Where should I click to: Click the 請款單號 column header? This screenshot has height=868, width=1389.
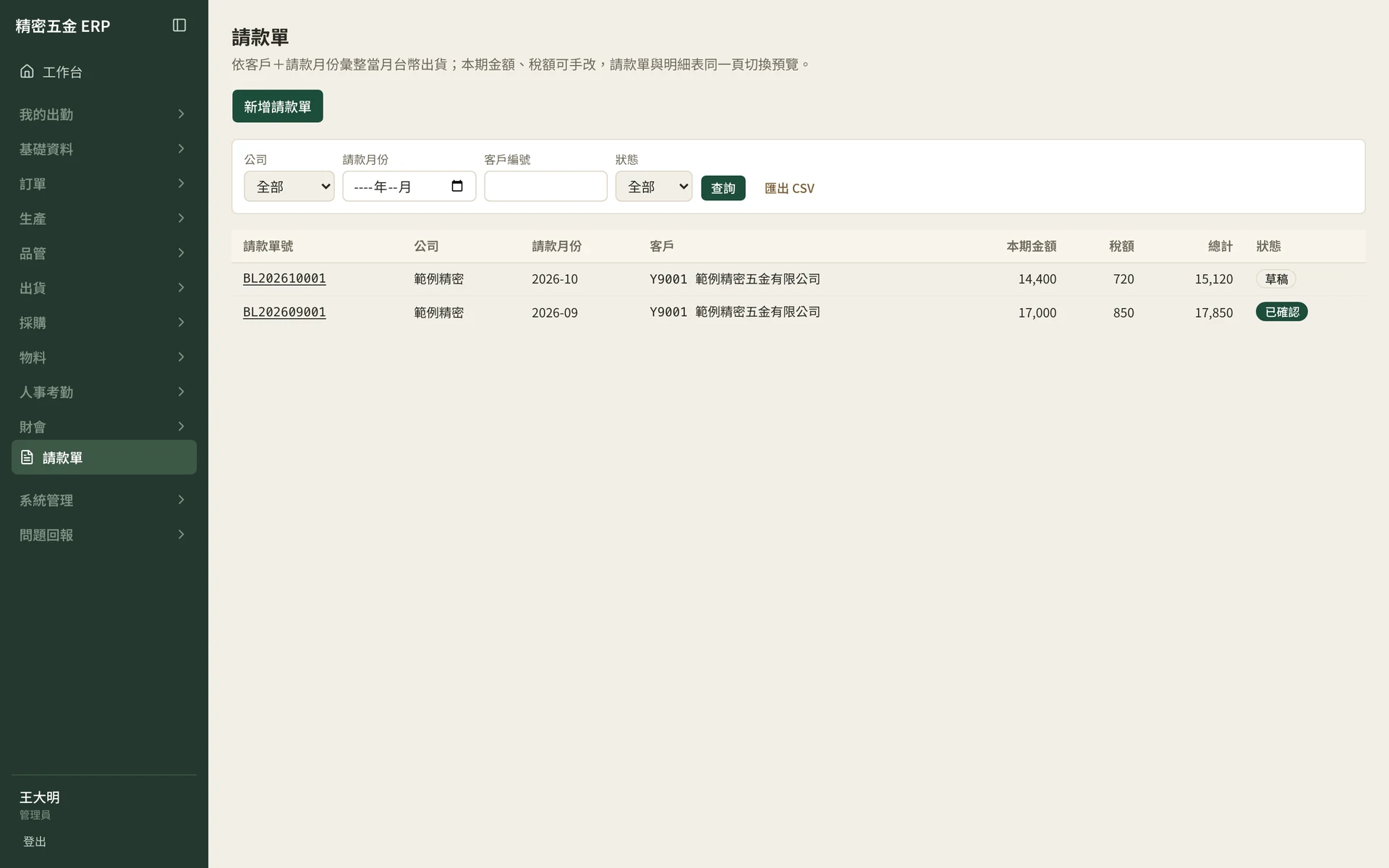(268, 246)
